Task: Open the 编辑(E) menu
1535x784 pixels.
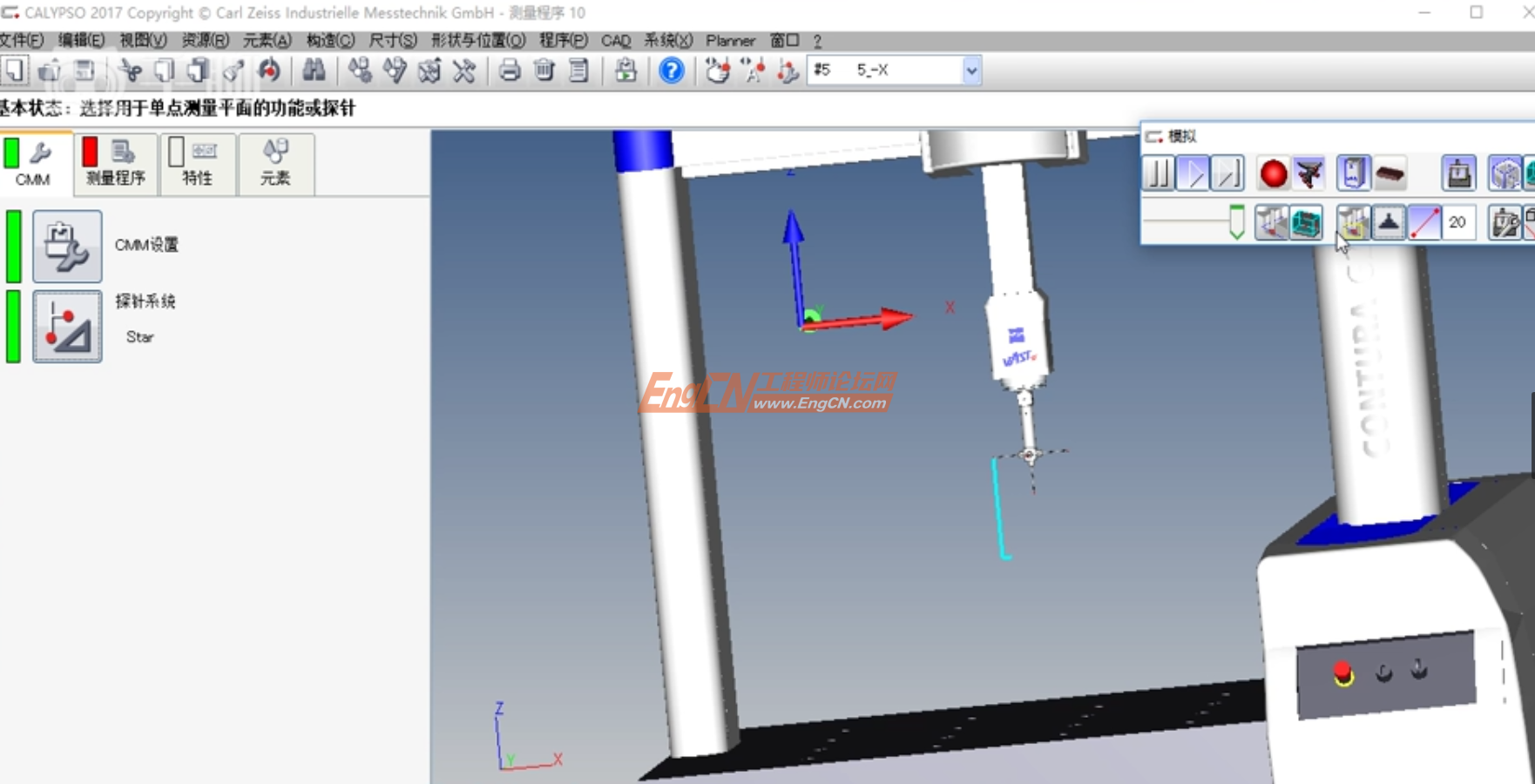Action: [81, 41]
